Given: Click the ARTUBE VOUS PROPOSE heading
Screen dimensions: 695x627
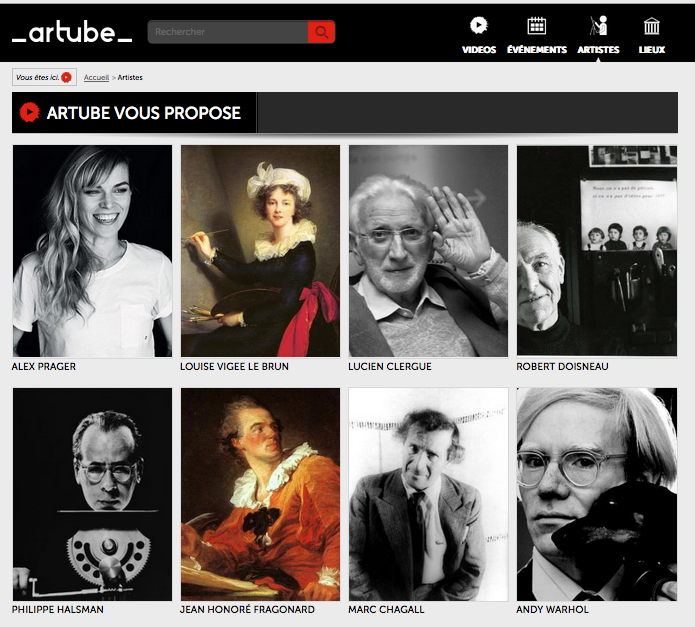Looking at the screenshot, I should (144, 113).
